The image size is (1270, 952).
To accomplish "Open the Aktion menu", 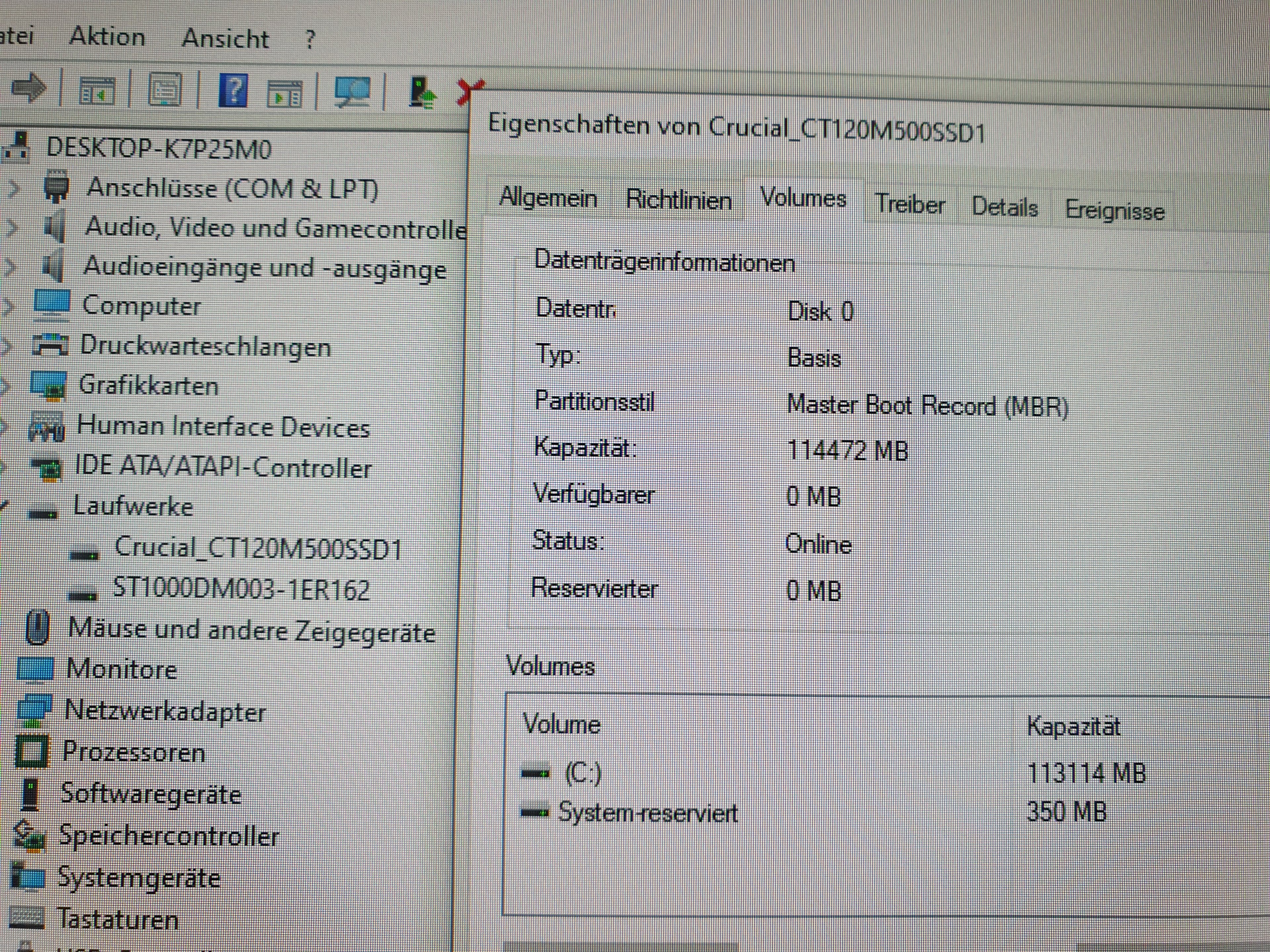I will click(107, 37).
